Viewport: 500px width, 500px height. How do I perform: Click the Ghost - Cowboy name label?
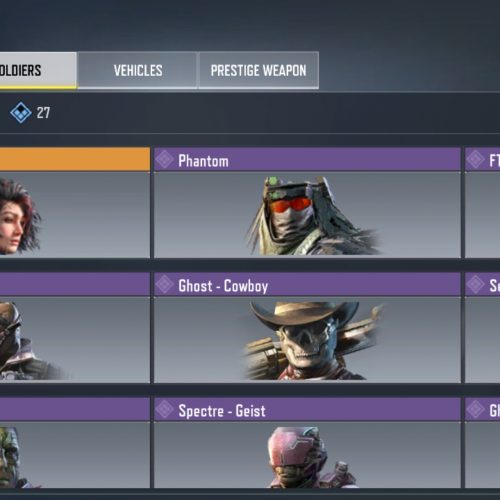[x=223, y=286]
